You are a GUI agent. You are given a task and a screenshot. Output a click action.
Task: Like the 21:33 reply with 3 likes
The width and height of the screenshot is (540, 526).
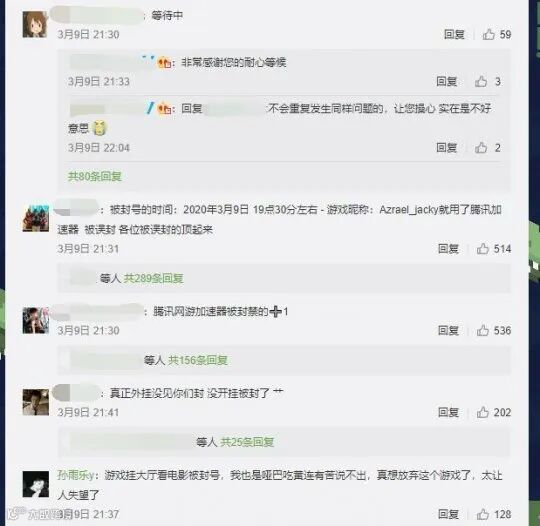(481, 81)
